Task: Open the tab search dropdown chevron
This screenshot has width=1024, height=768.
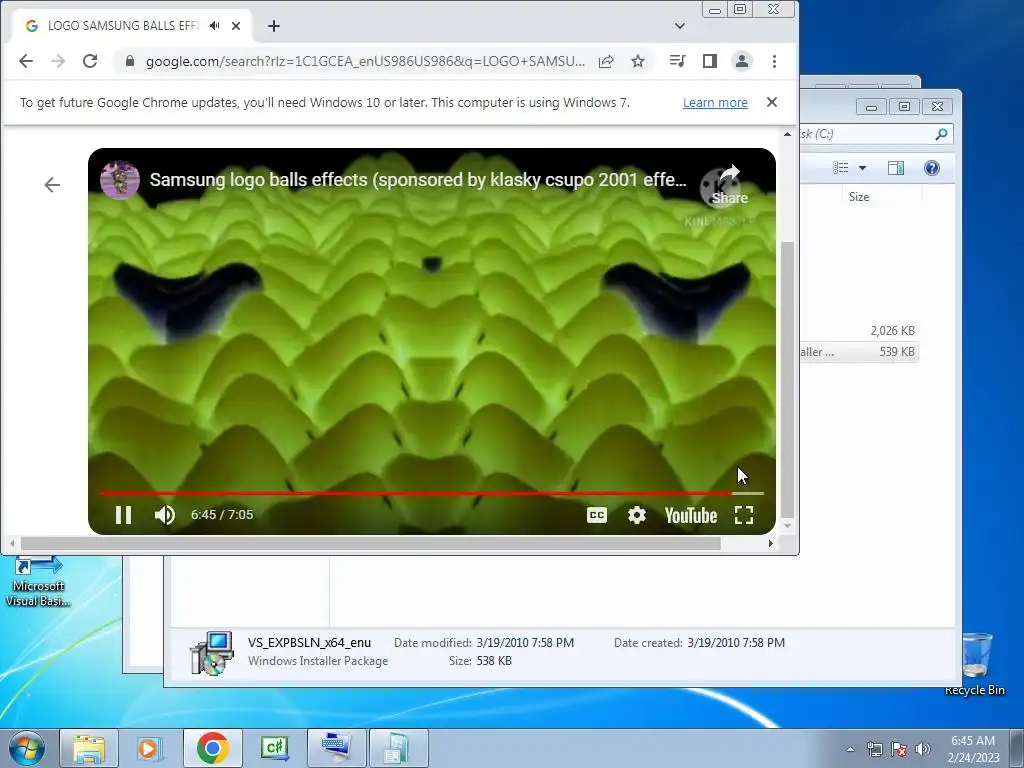Action: [x=680, y=26]
